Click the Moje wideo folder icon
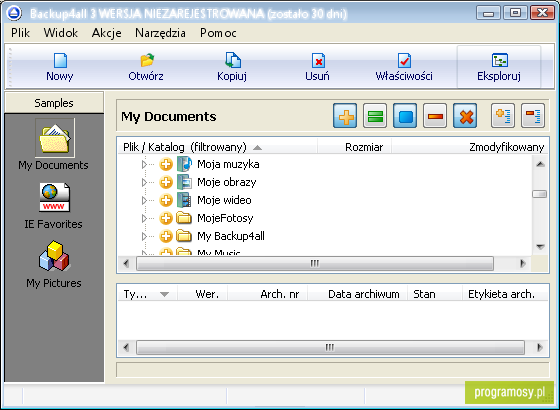Screen dimensions: 560x410 184,200
